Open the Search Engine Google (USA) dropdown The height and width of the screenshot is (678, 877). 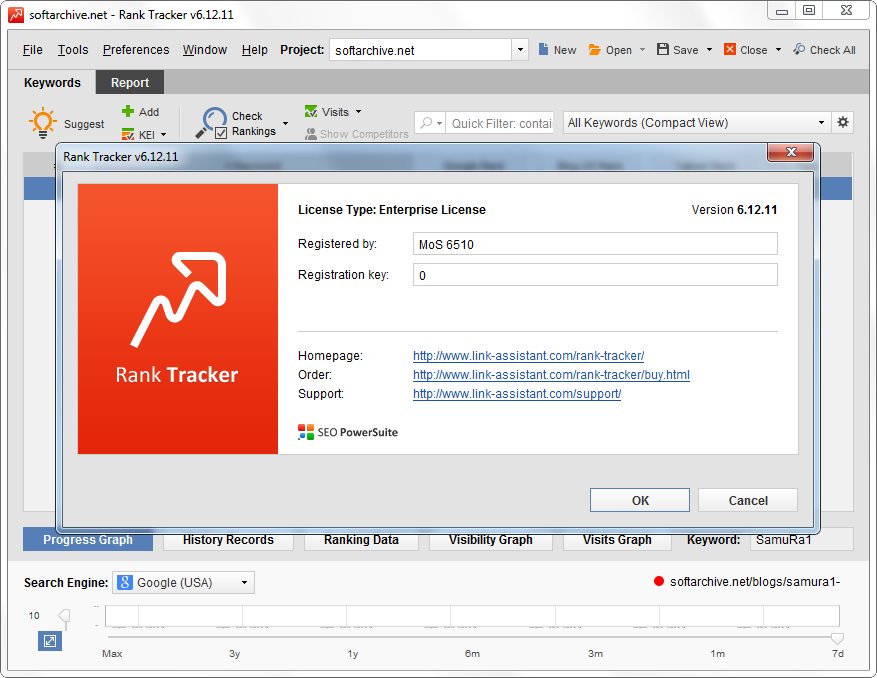(183, 582)
